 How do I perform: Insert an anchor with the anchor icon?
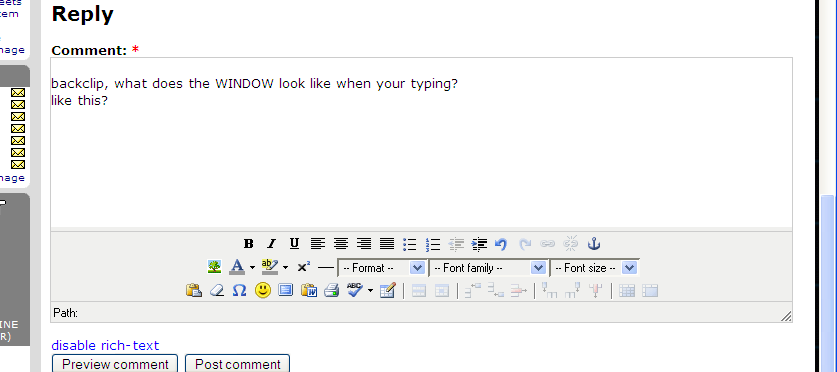coord(594,244)
